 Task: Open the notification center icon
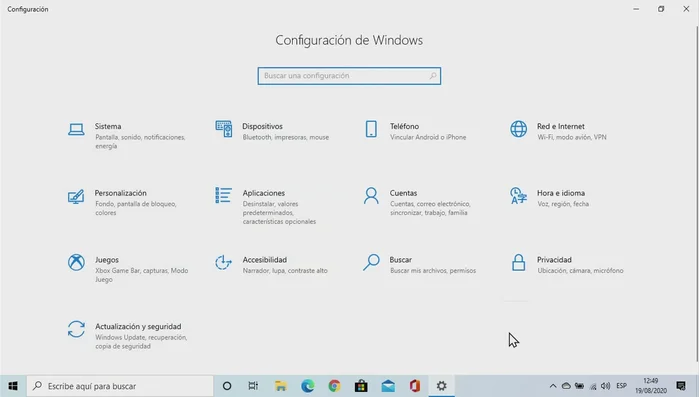point(681,386)
